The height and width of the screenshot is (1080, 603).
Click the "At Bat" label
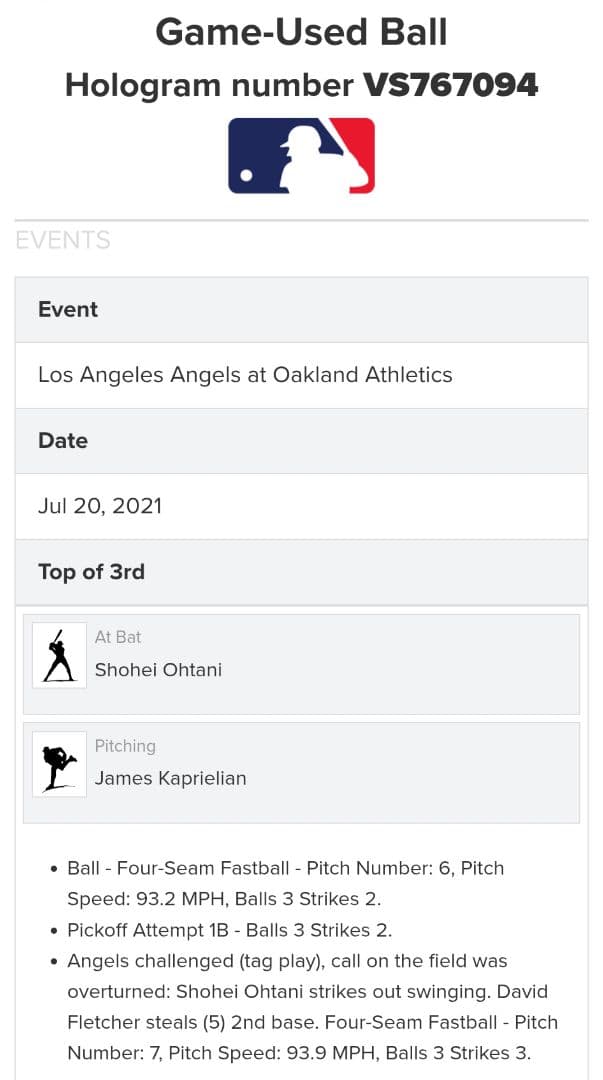click(118, 637)
